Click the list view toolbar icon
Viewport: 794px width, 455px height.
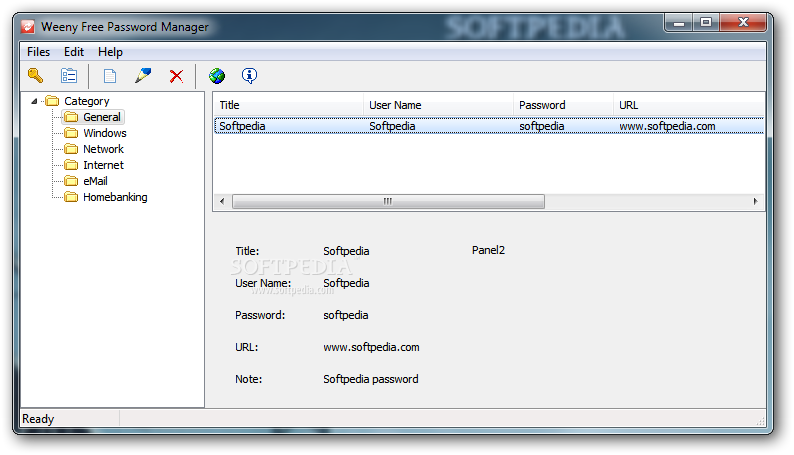tap(69, 75)
